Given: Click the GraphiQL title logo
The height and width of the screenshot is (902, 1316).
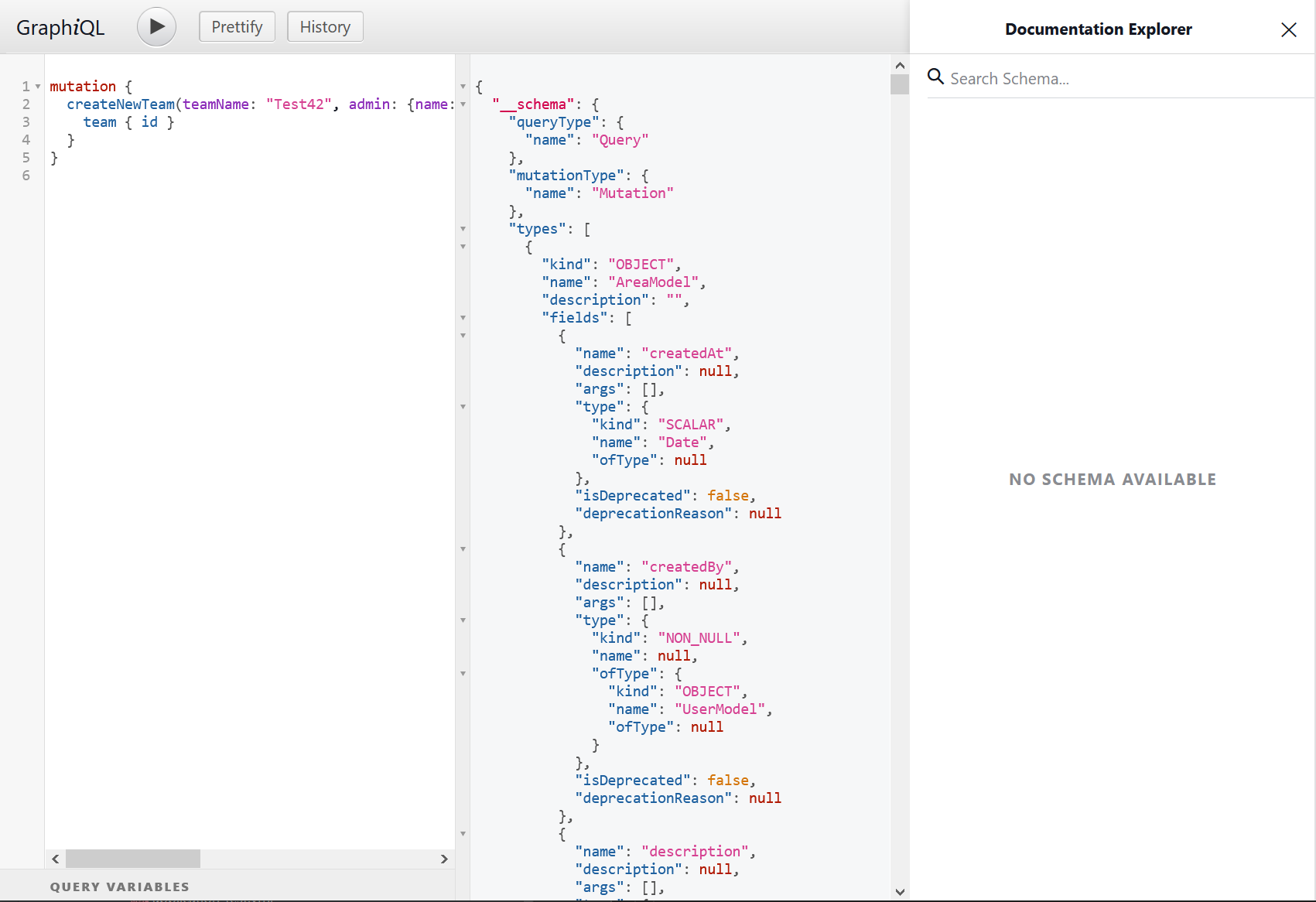Looking at the screenshot, I should click(60, 28).
